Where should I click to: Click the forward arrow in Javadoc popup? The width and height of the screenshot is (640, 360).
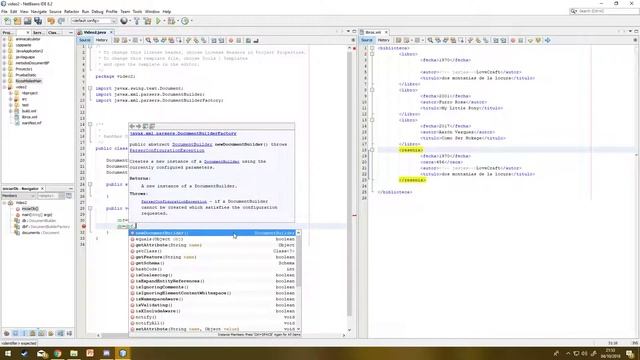(138, 126)
